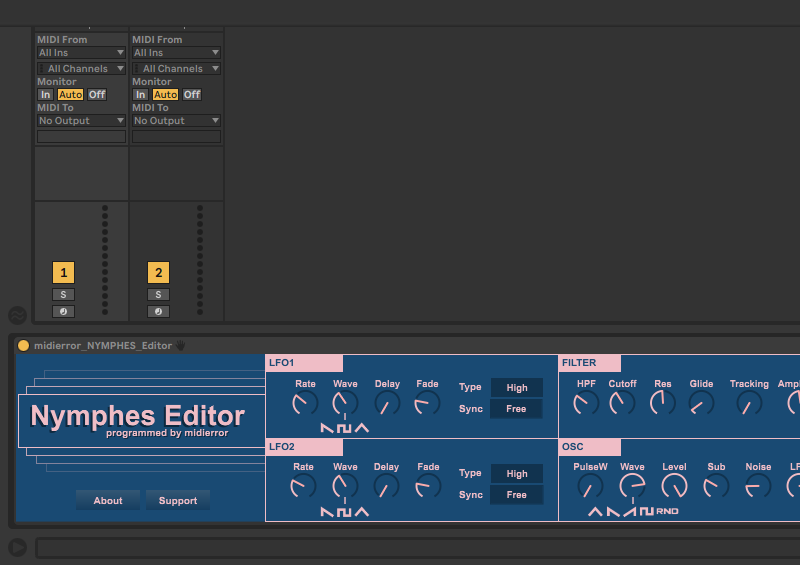
Task: Set track 2 Monitor to Auto
Action: (x=165, y=94)
